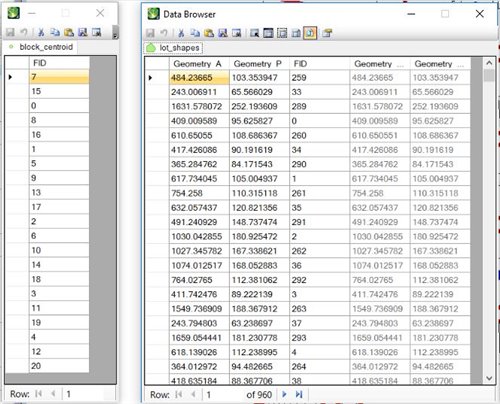Click Save icon in Data Browser toolbar
This screenshot has height=404, width=500.
[x=150, y=33]
